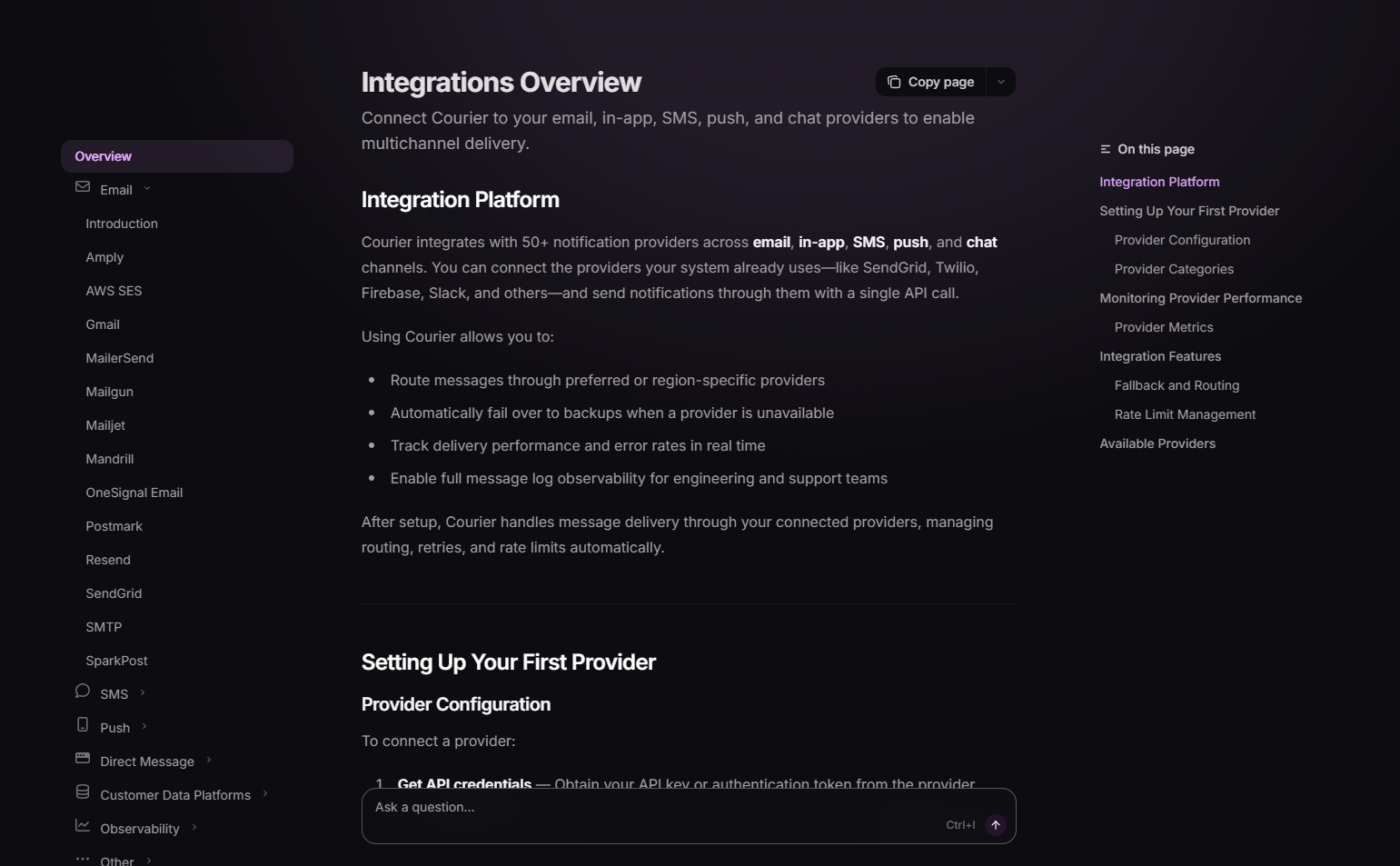Viewport: 1400px width, 866px height.
Task: Click the Push phone icon
Action: 83,724
